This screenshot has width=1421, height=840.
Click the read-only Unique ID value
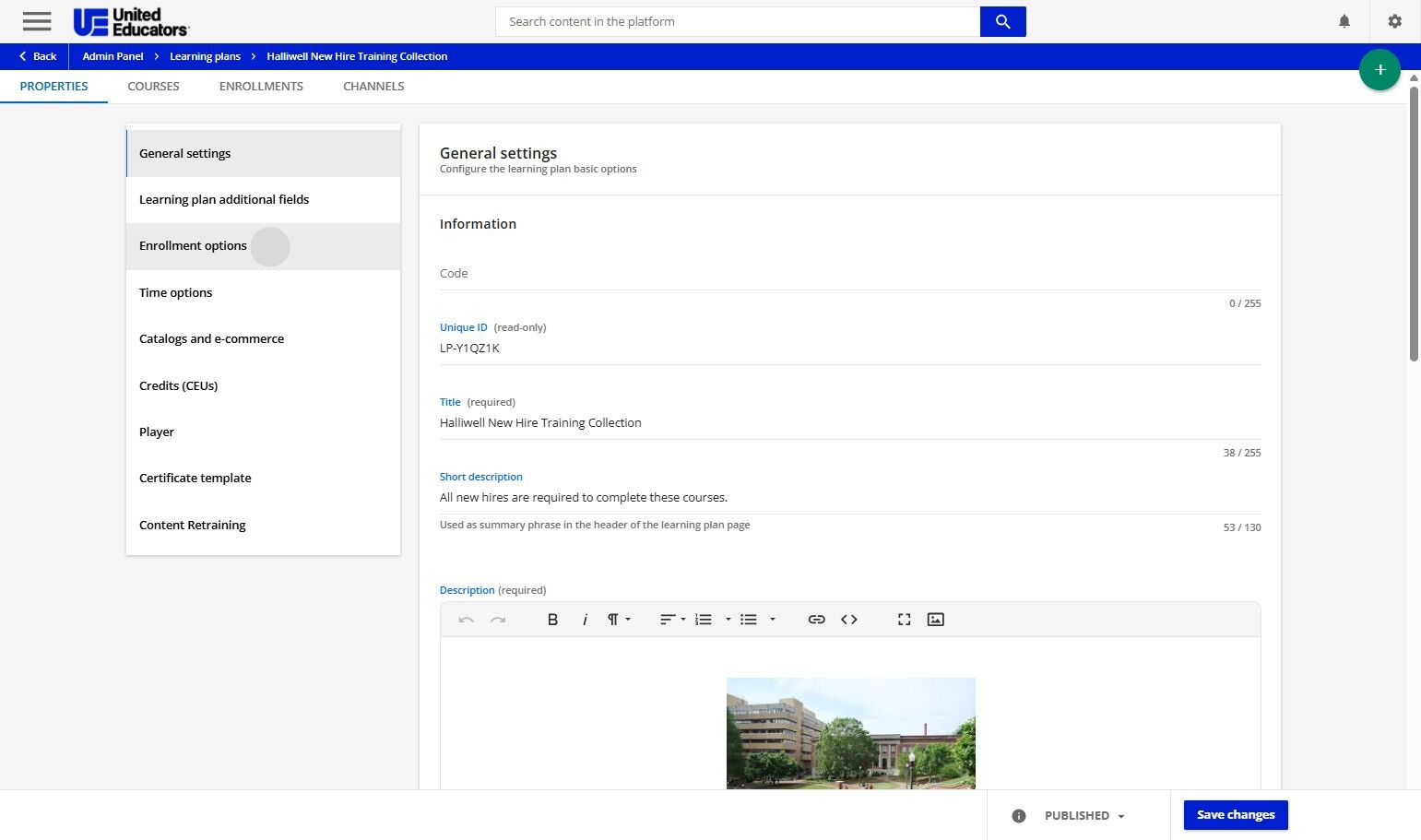click(469, 349)
